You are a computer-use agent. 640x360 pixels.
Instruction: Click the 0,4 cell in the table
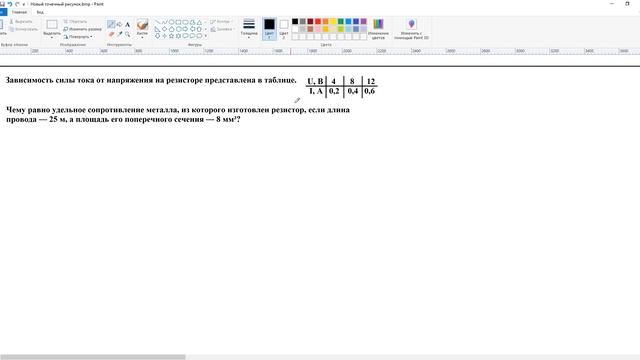pos(353,91)
